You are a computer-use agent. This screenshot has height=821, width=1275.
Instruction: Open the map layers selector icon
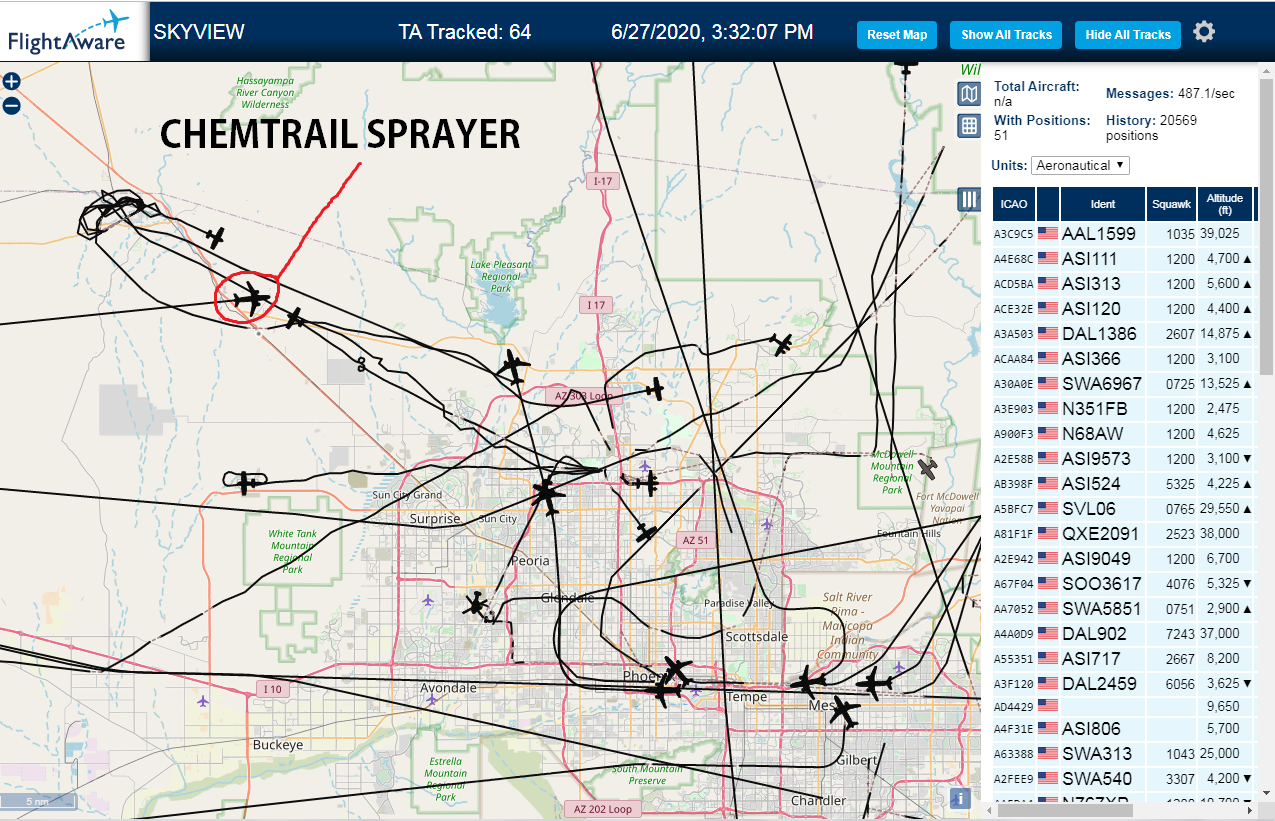968,94
